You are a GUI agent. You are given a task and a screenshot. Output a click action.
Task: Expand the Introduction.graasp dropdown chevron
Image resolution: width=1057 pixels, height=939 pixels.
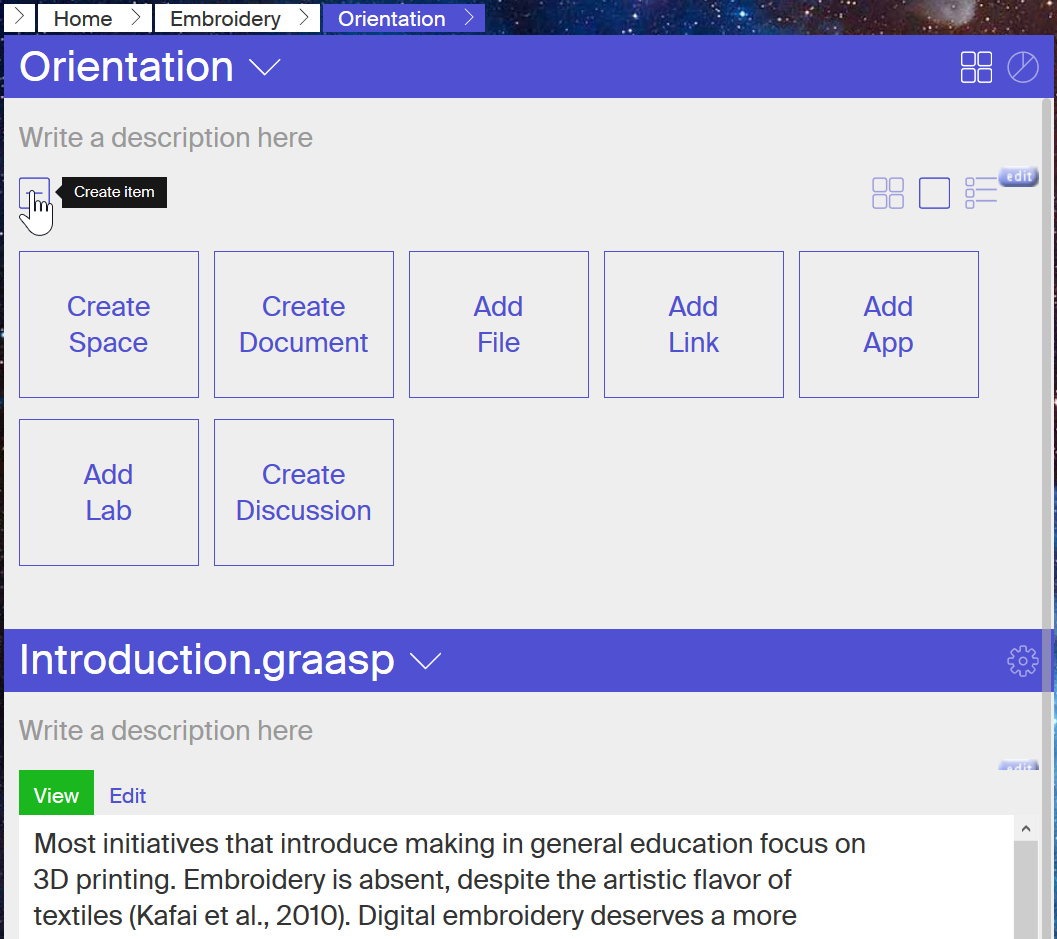click(426, 661)
